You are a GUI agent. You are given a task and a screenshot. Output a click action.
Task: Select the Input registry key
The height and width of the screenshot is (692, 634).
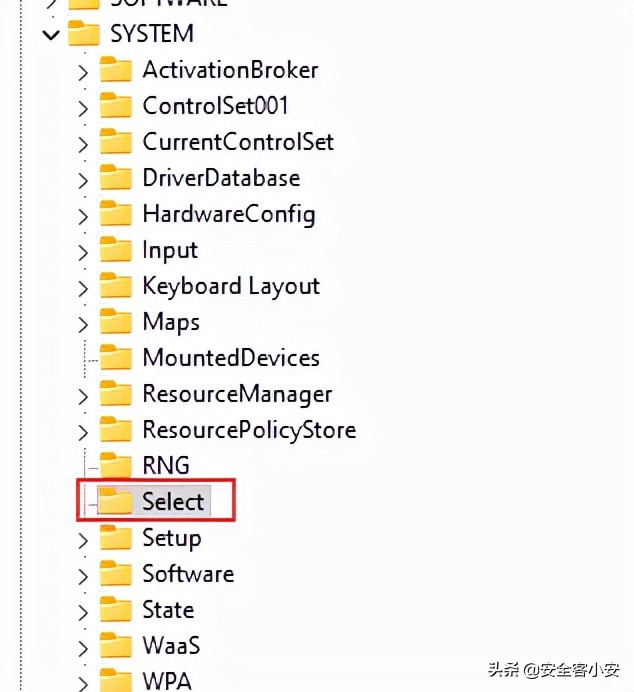(x=170, y=250)
